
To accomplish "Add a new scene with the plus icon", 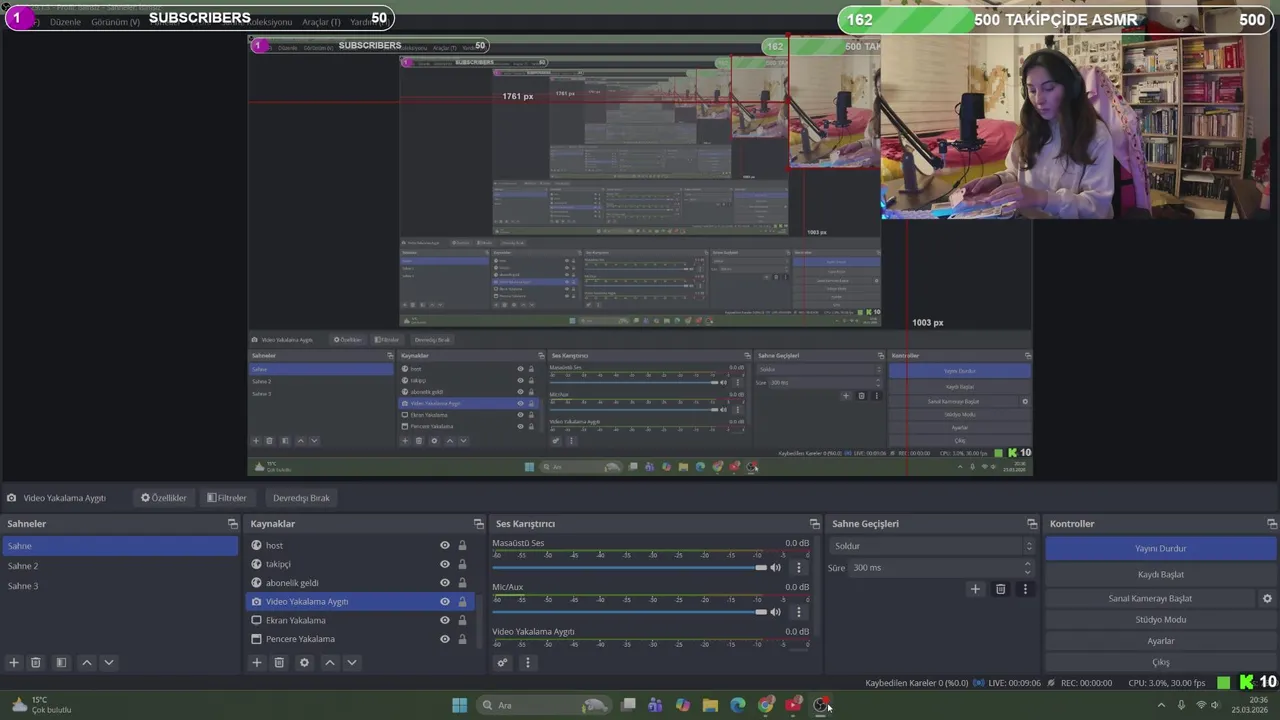I will (14, 662).
